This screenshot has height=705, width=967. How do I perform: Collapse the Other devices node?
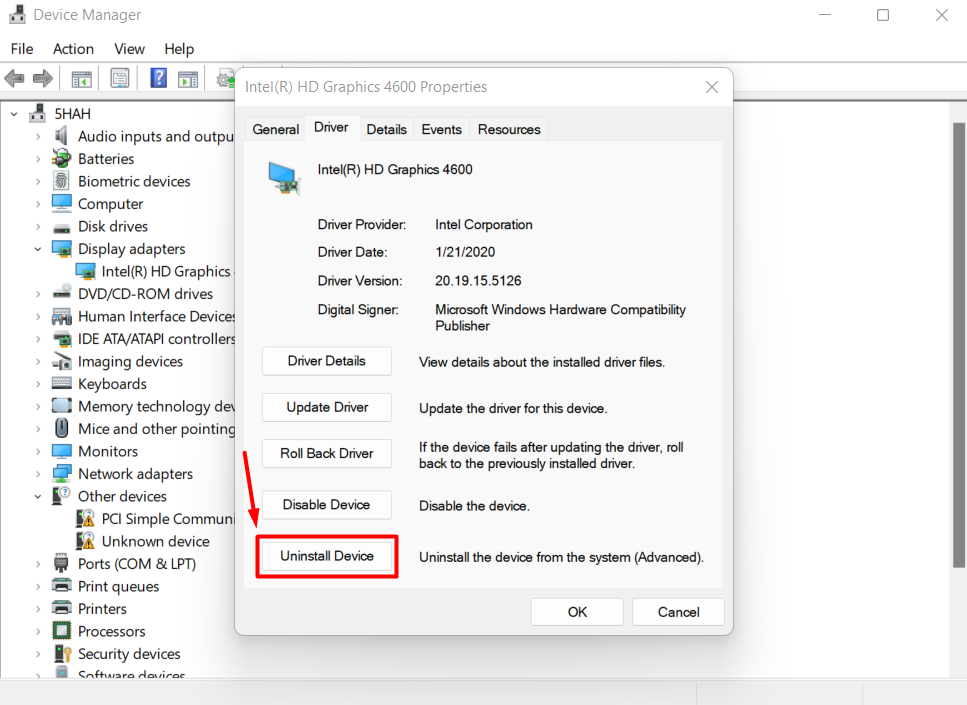(x=38, y=497)
